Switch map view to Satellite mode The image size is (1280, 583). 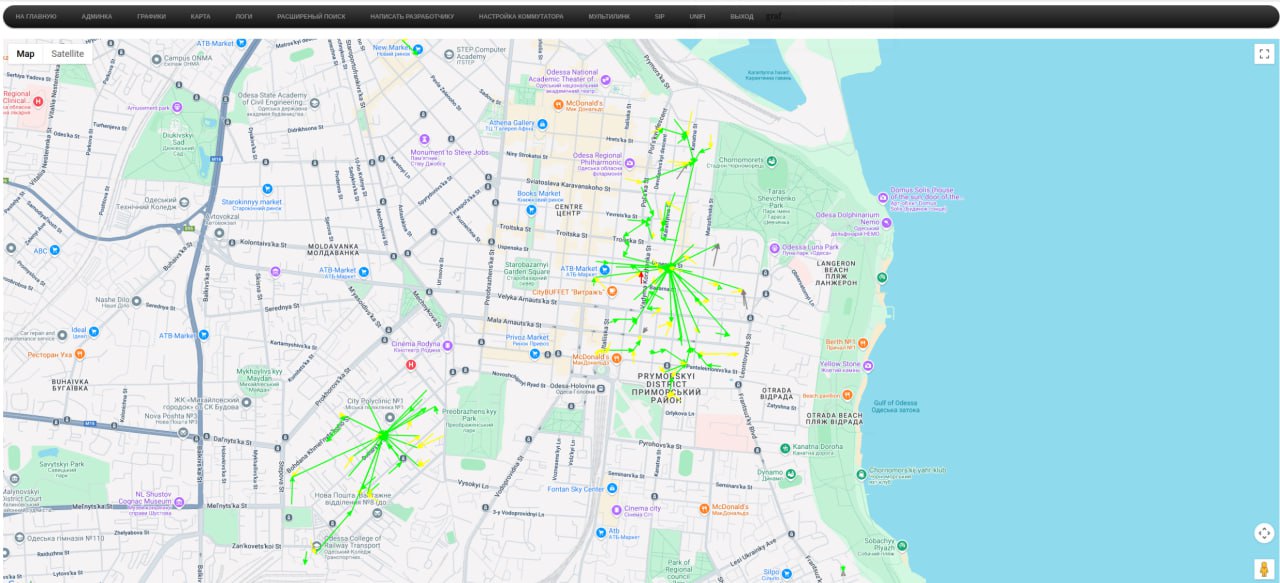(68, 54)
